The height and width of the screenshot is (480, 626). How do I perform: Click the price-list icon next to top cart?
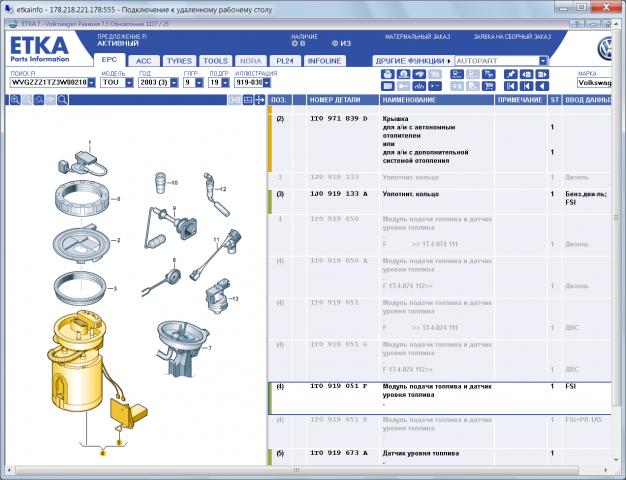click(x=473, y=74)
